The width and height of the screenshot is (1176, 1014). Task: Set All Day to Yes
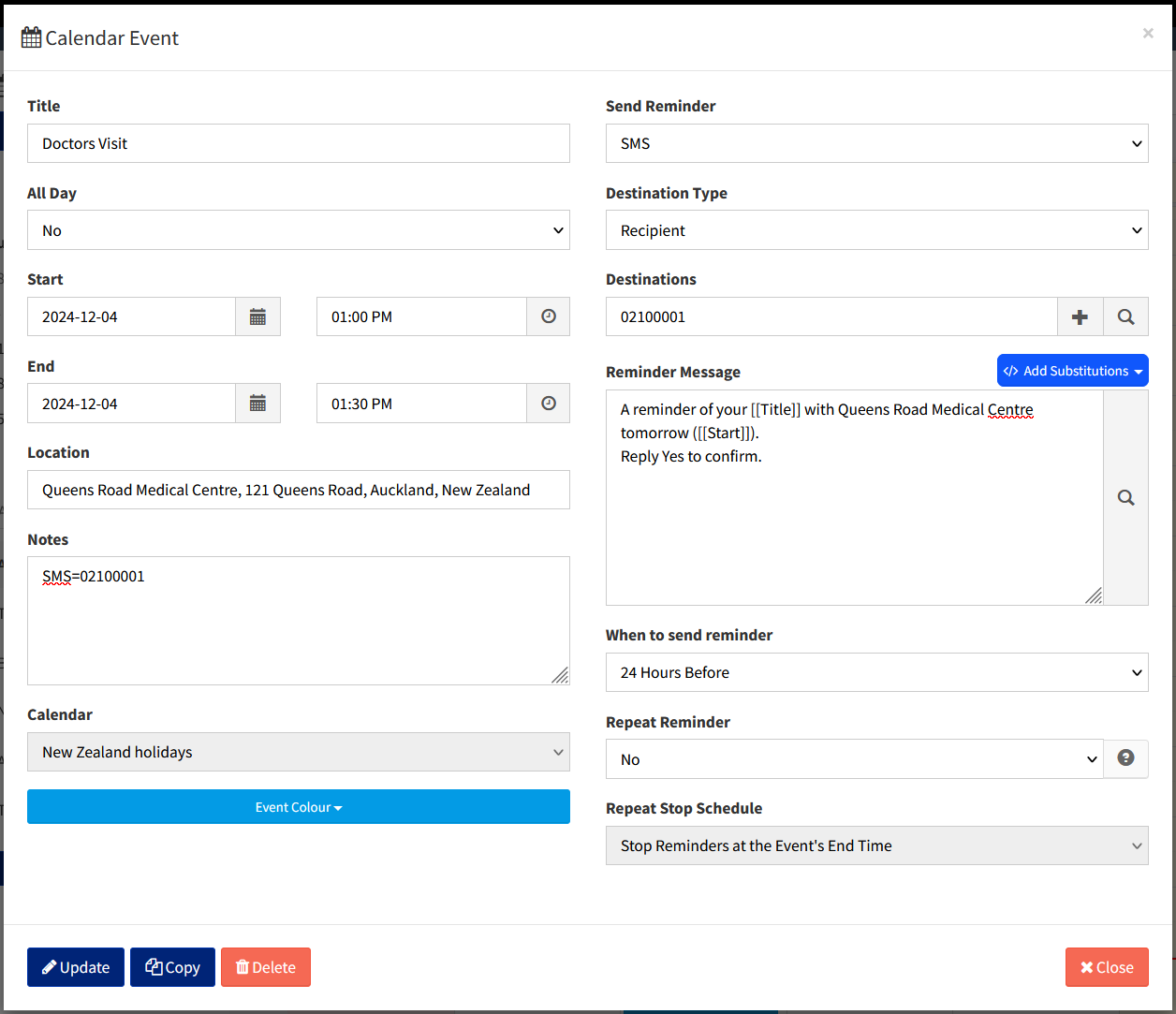pos(298,229)
